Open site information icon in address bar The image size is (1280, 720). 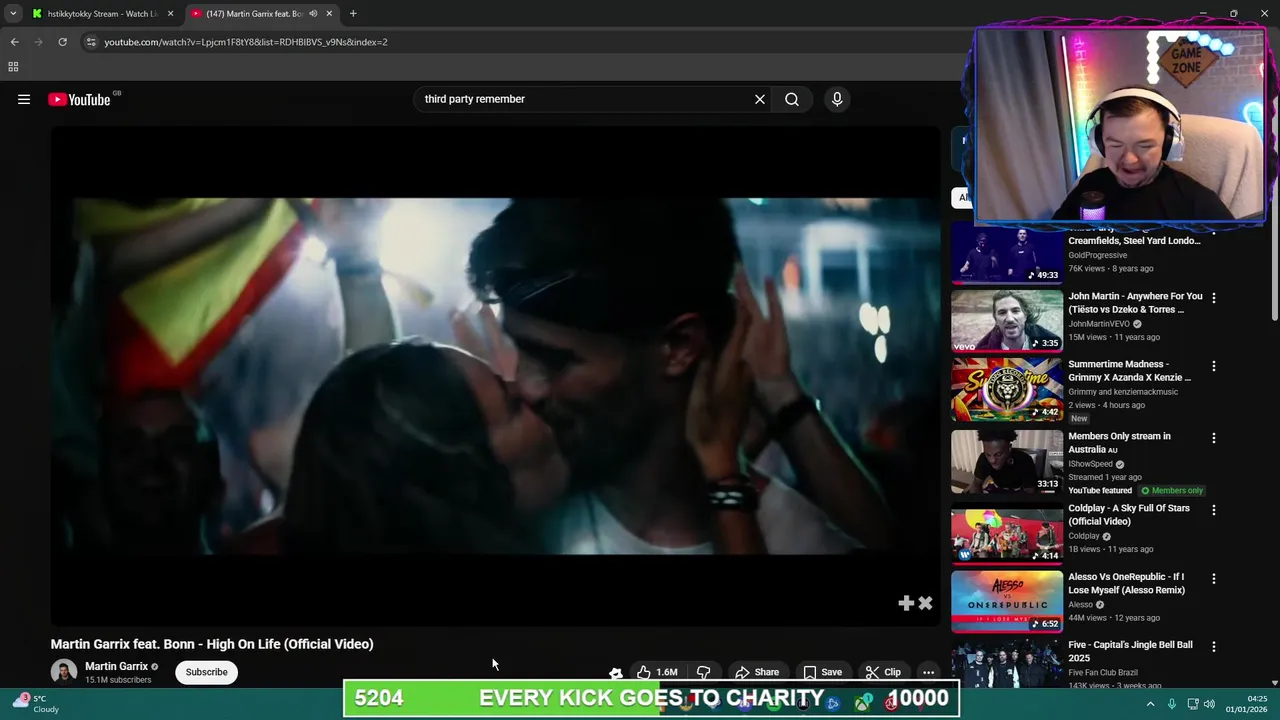(91, 42)
